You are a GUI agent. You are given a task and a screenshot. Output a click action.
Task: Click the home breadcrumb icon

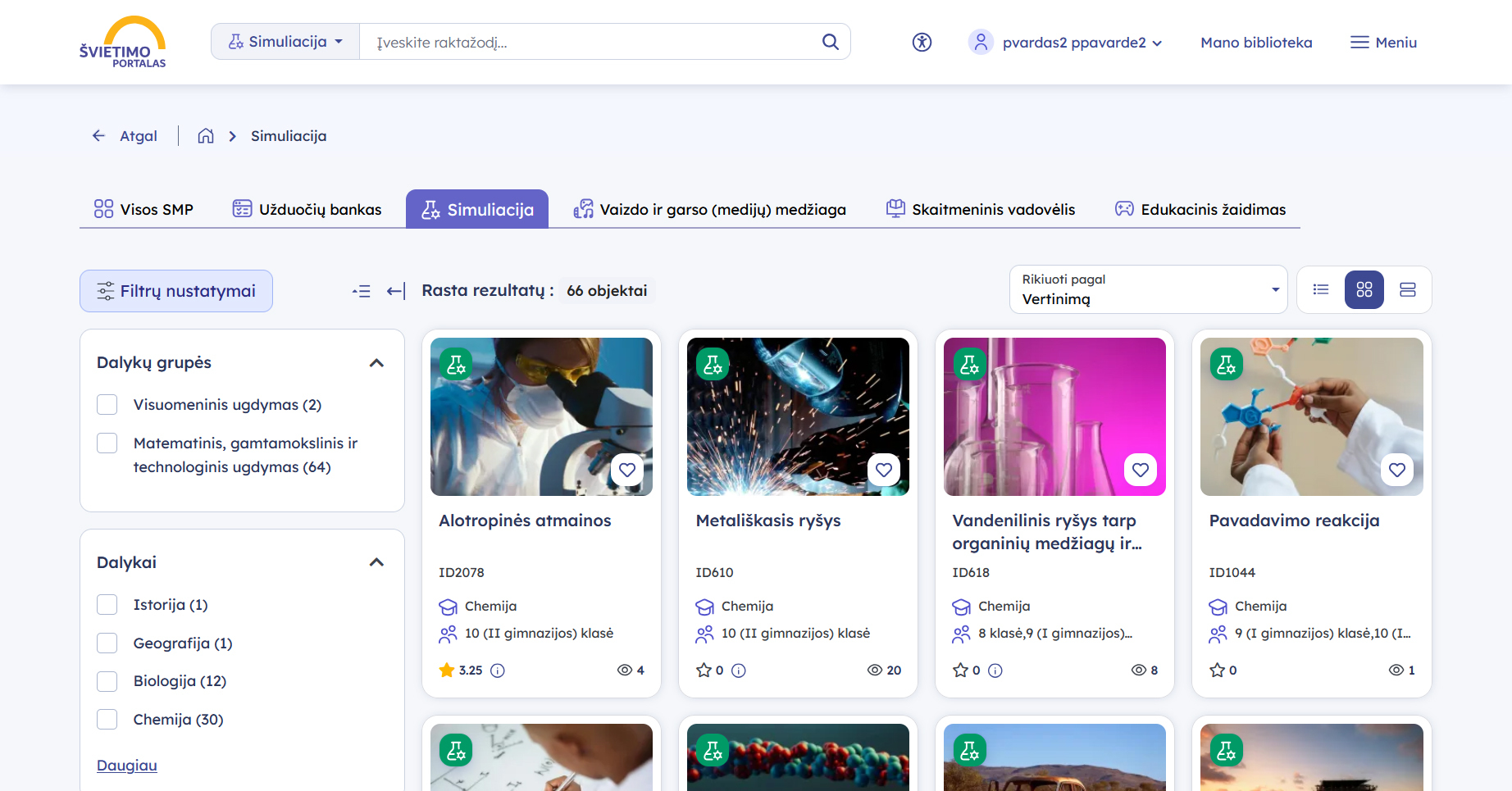(x=206, y=136)
